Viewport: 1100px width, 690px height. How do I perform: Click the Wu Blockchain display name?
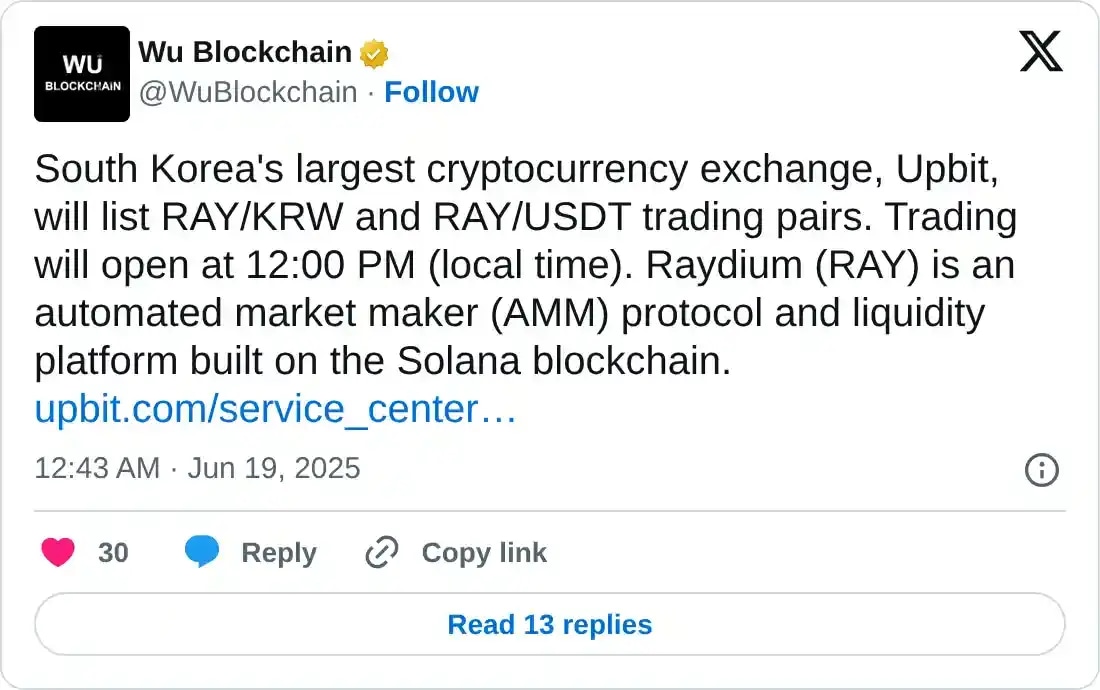245,52
